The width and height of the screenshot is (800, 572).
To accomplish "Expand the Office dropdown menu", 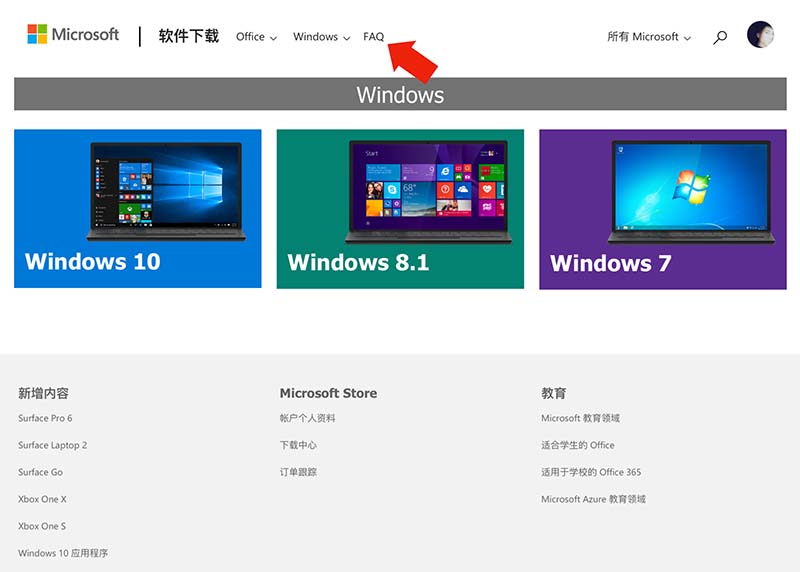I will (256, 37).
